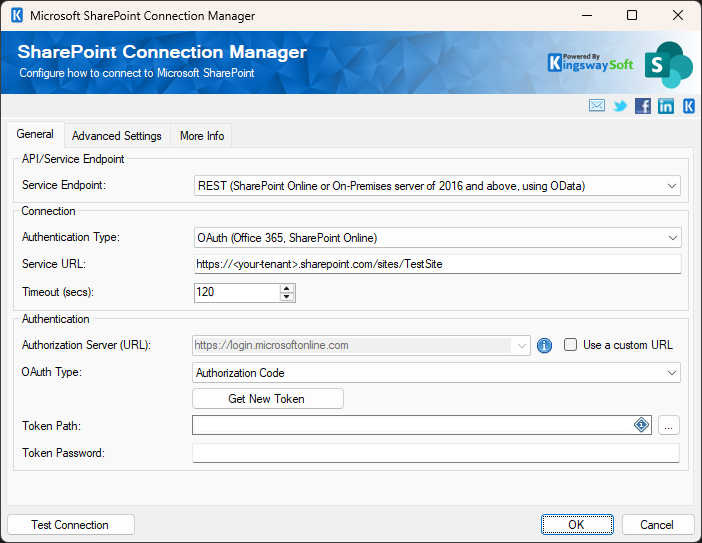Click the Get New Token button
This screenshot has height=543, width=702.
click(267, 399)
